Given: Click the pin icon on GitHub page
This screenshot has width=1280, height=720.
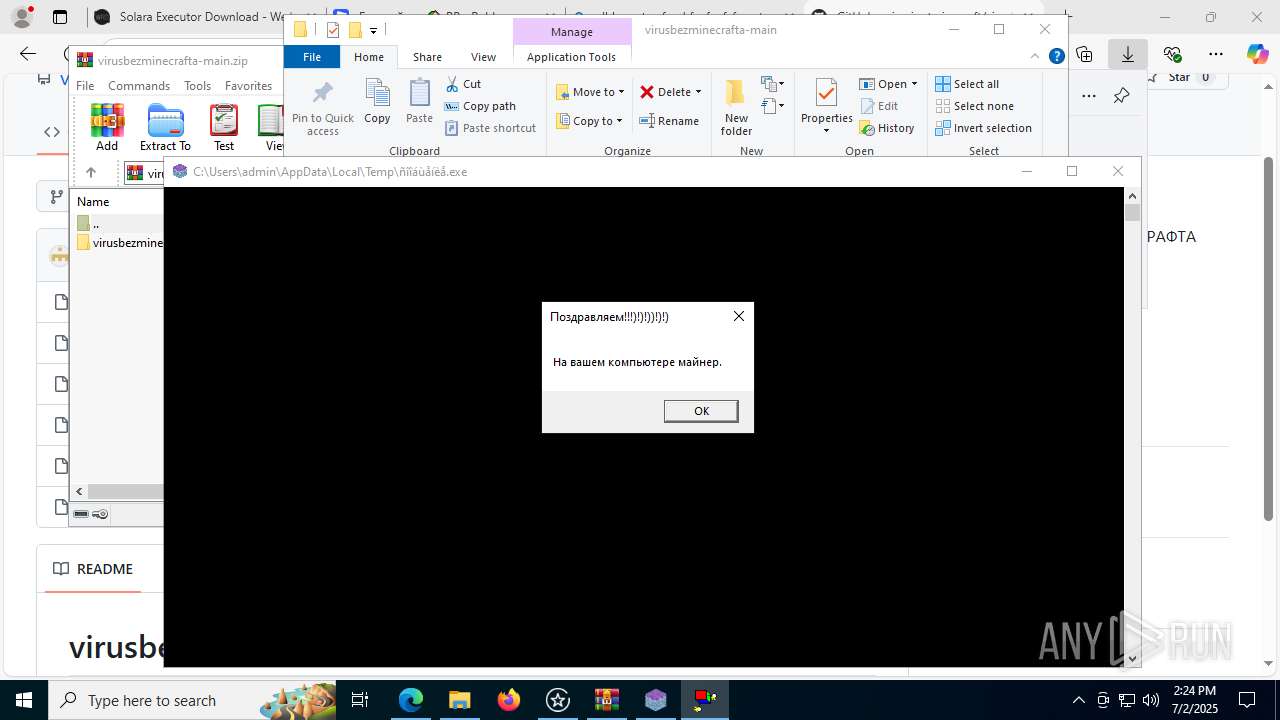Looking at the screenshot, I should (1121, 96).
